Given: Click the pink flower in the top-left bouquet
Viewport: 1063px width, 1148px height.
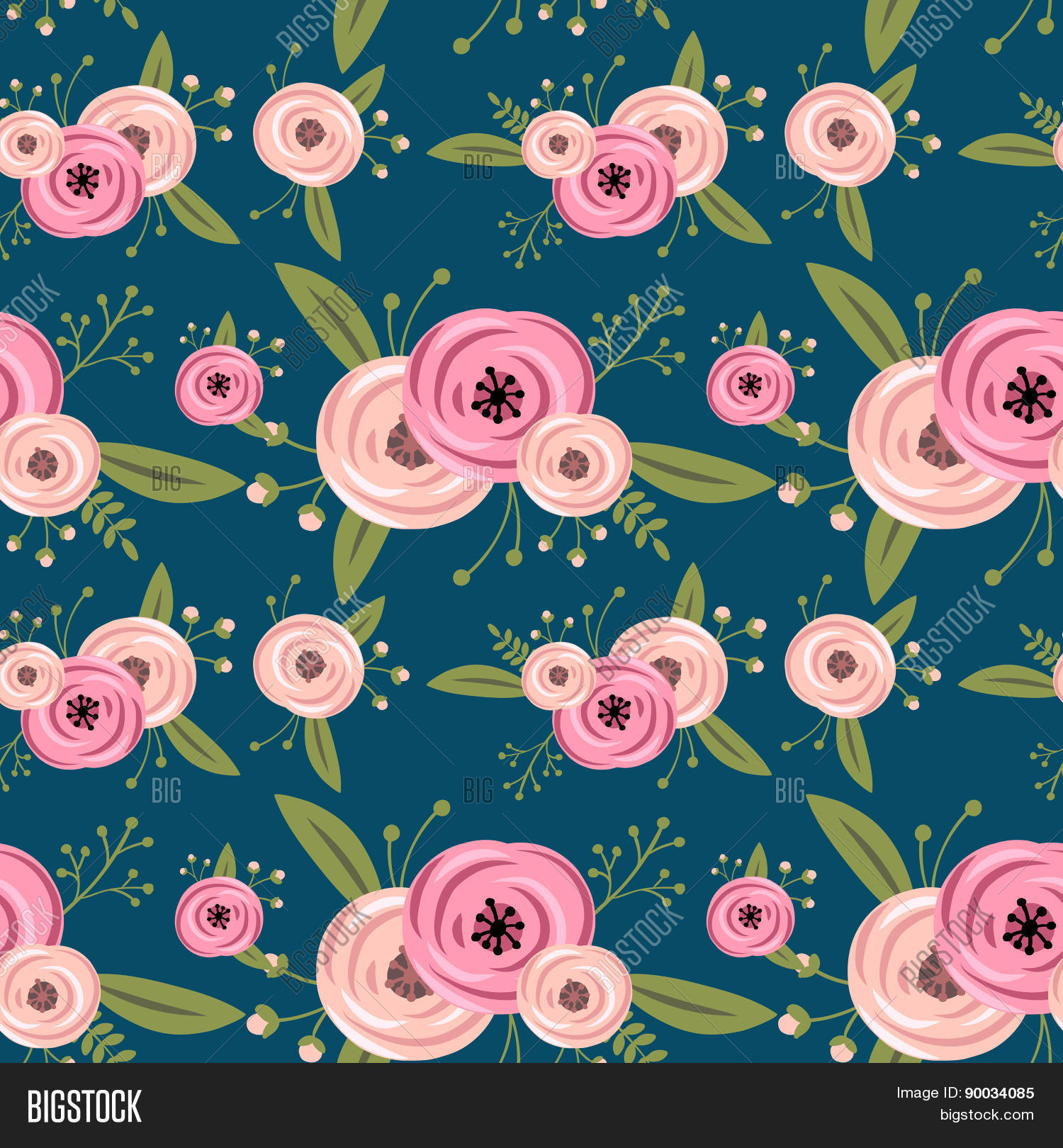Looking at the screenshot, I should pyautogui.click(x=84, y=181).
